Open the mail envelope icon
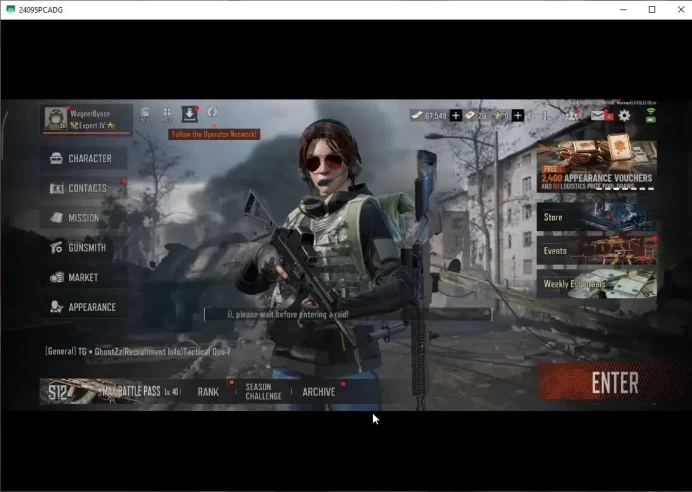 (598, 116)
